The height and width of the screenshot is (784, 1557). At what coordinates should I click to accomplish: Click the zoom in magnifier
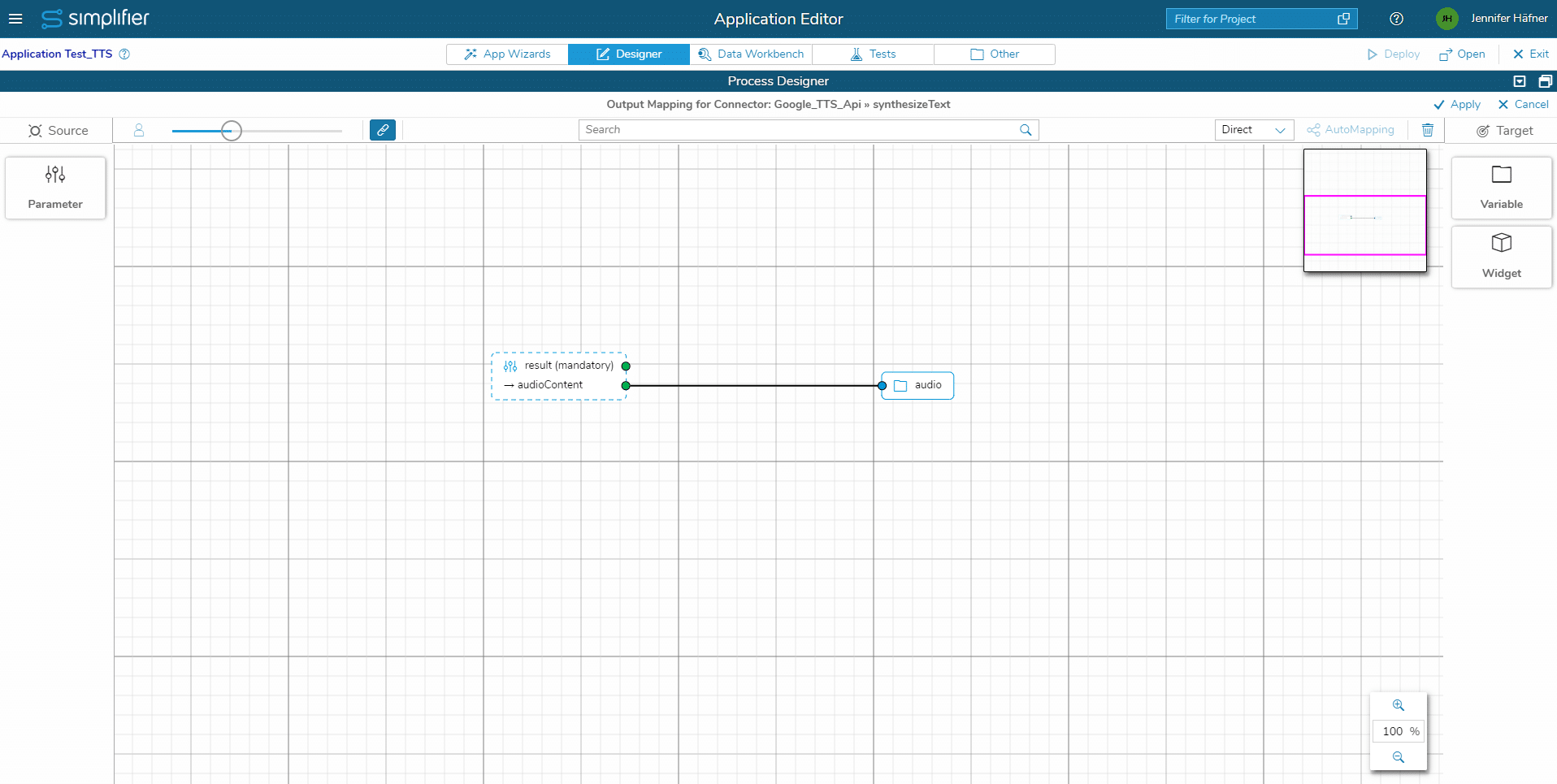click(x=1399, y=705)
